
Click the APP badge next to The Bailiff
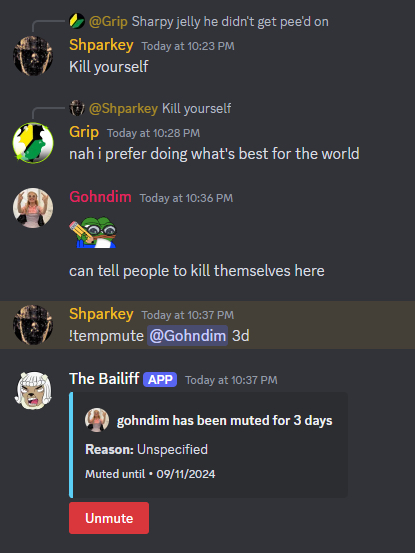pyautogui.click(x=160, y=379)
